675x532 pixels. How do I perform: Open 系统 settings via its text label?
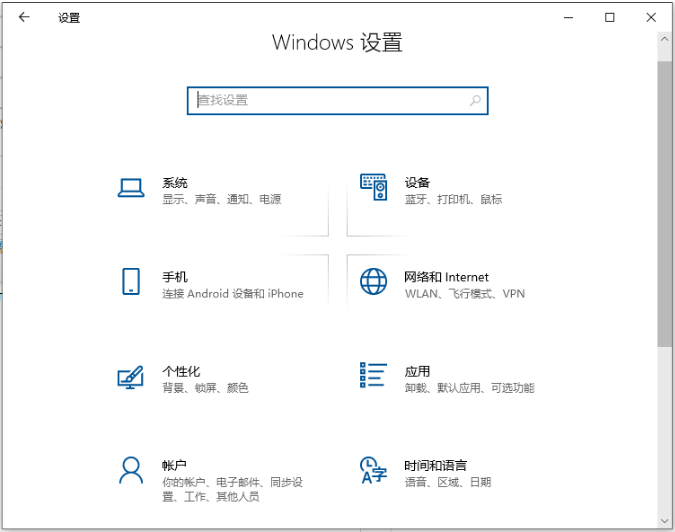(x=175, y=183)
